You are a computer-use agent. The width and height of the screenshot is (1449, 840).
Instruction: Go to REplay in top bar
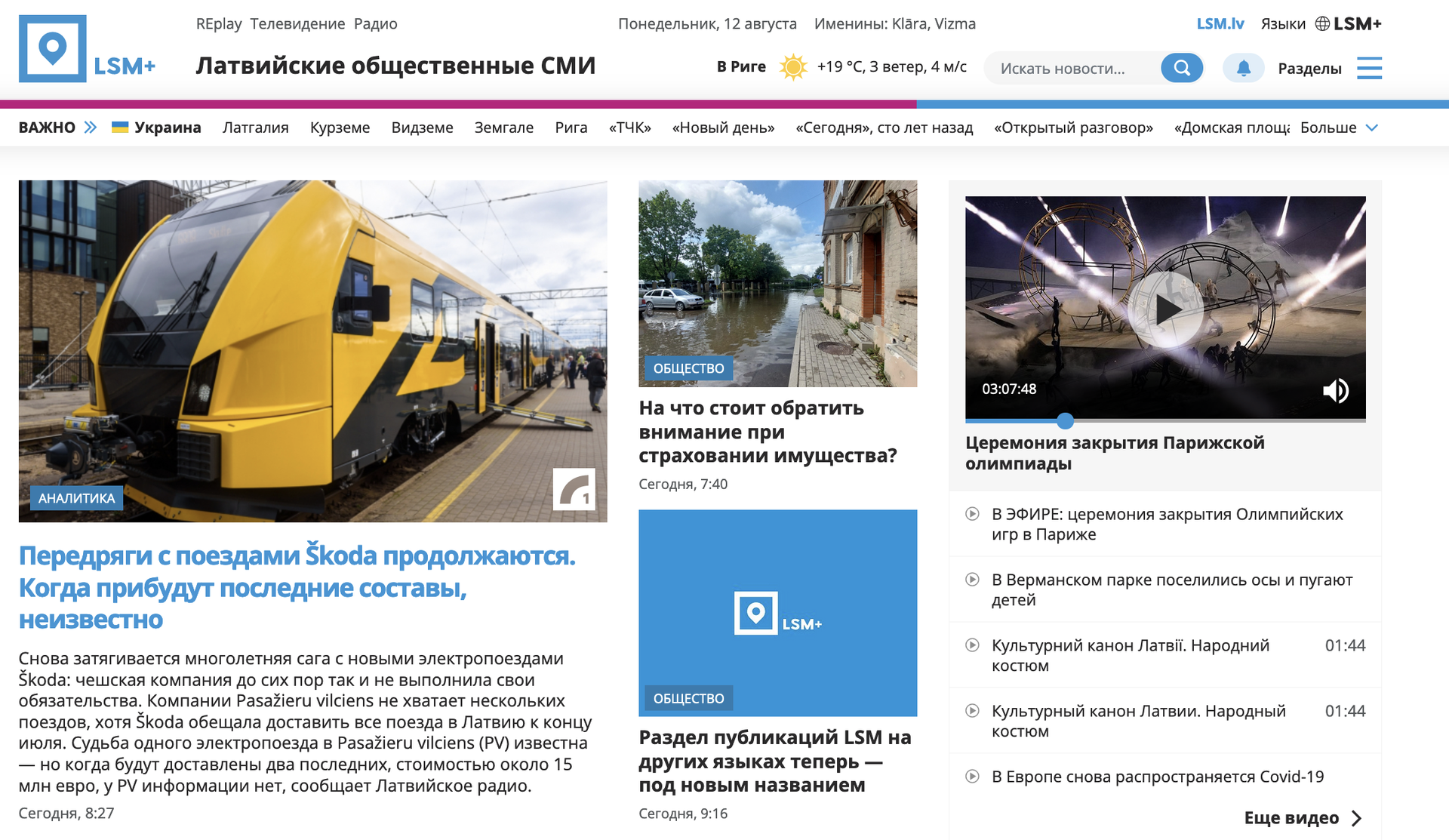tap(219, 23)
